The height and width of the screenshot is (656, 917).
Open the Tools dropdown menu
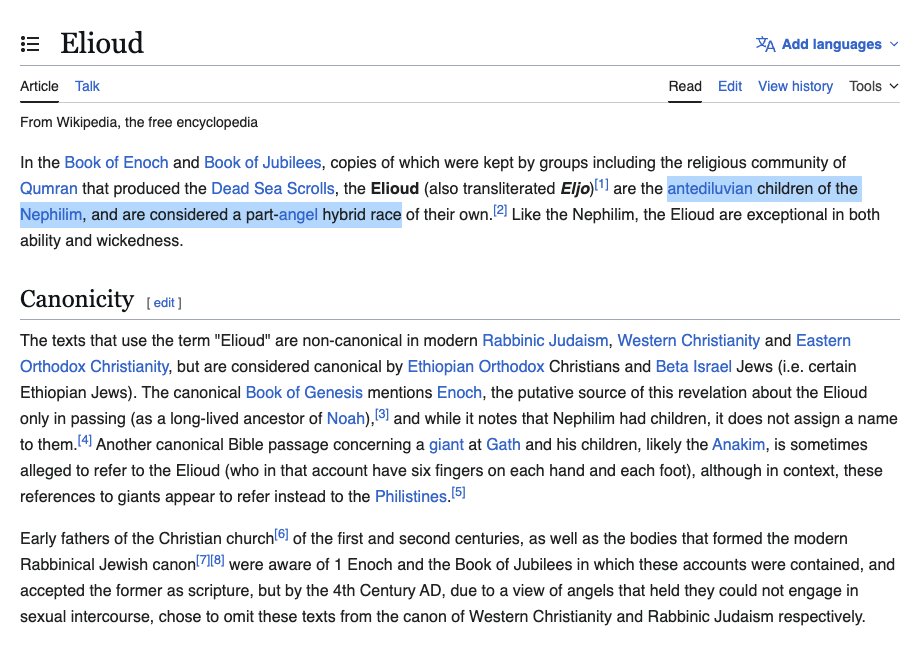coord(874,86)
